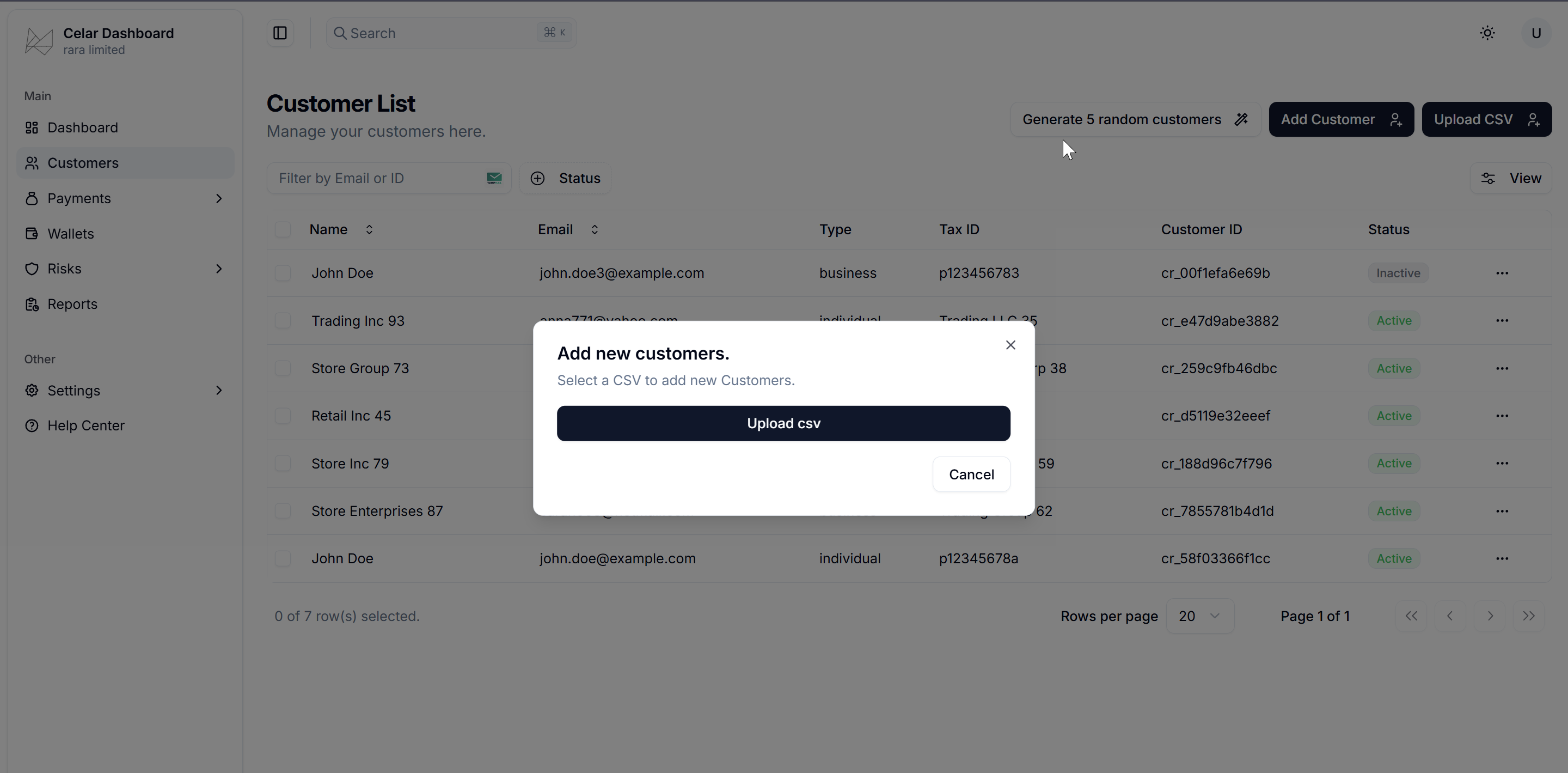Click Cancel in the dialog
This screenshot has width=1568, height=773.
tap(971, 474)
